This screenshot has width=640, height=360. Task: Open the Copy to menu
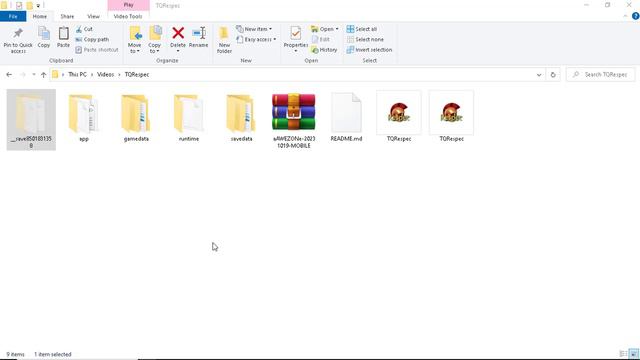tap(155, 40)
